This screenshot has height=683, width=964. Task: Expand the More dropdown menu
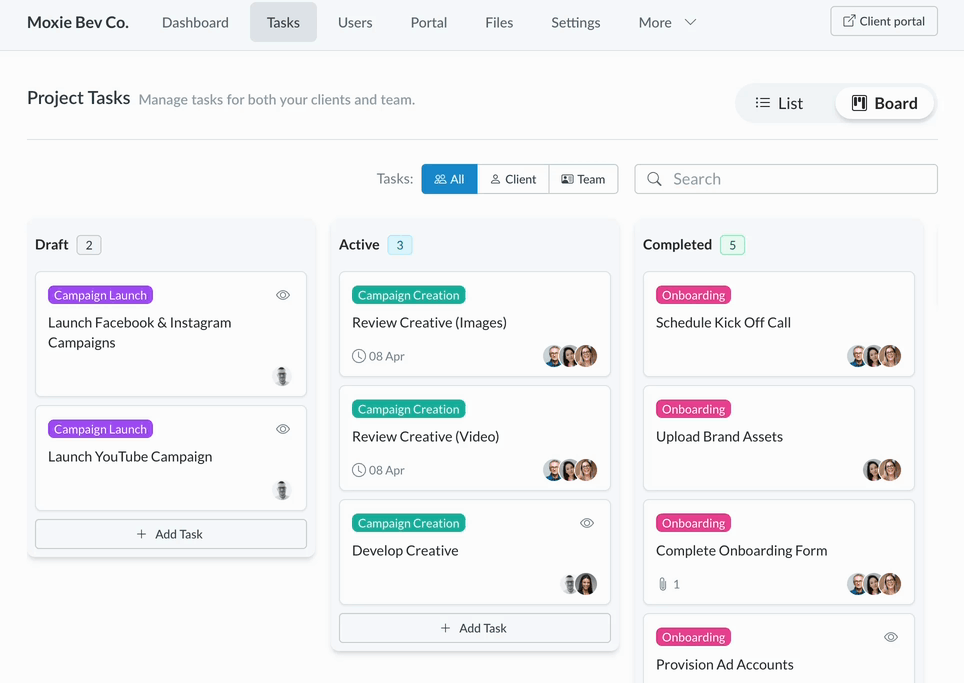[x=667, y=22]
